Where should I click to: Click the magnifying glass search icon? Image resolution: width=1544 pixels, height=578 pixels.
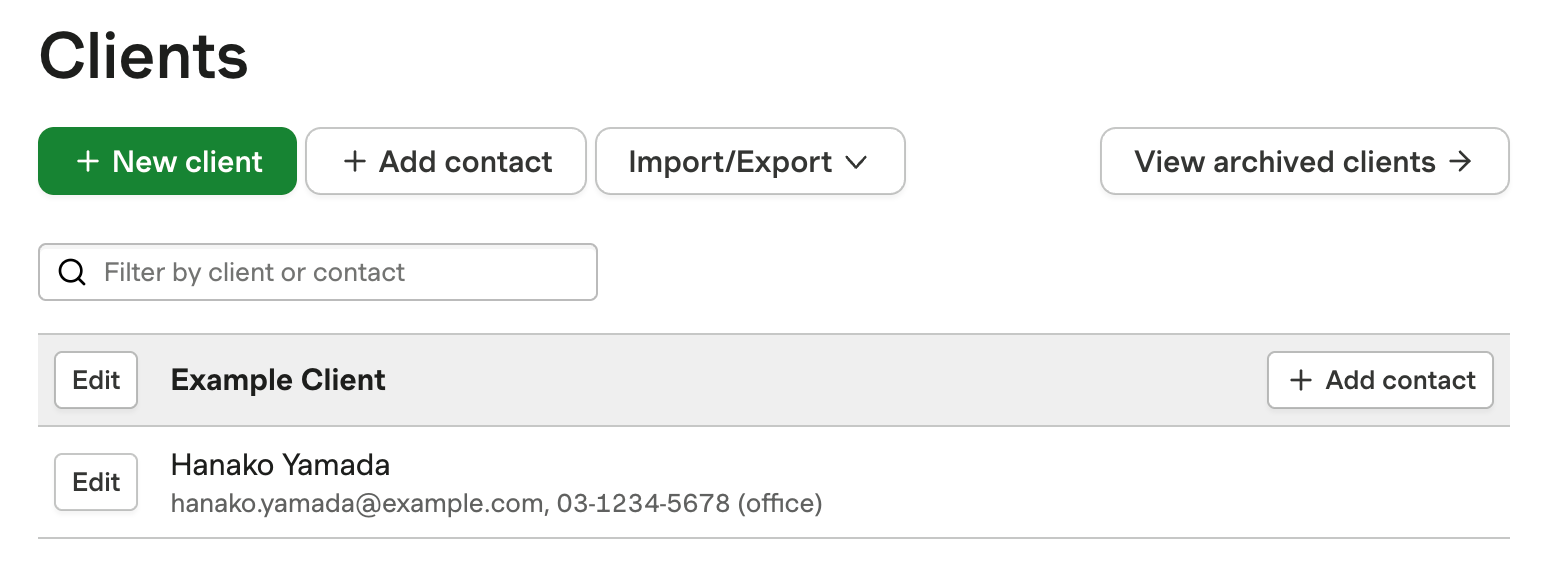pos(72,272)
